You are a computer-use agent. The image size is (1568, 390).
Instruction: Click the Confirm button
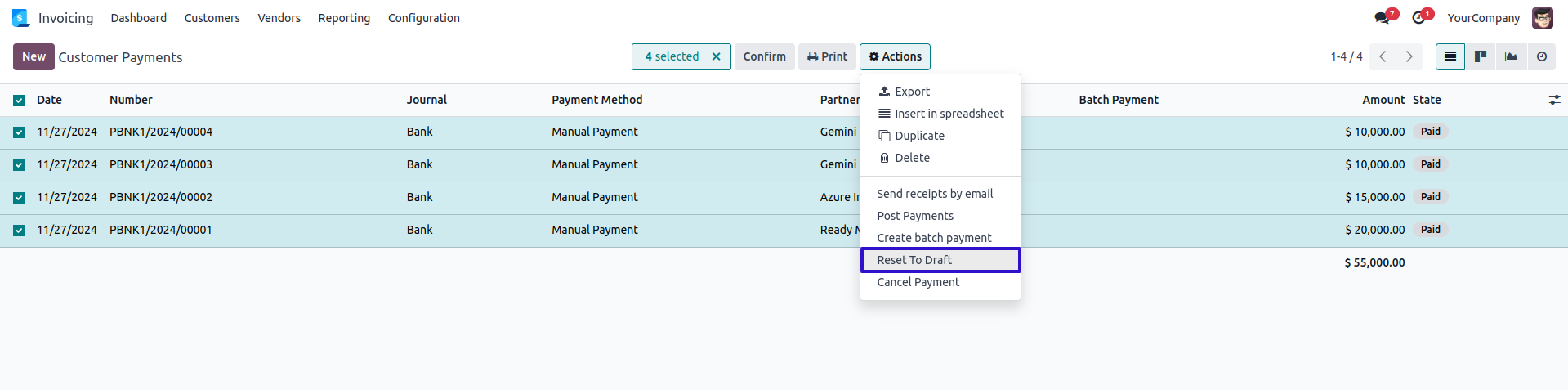(764, 56)
